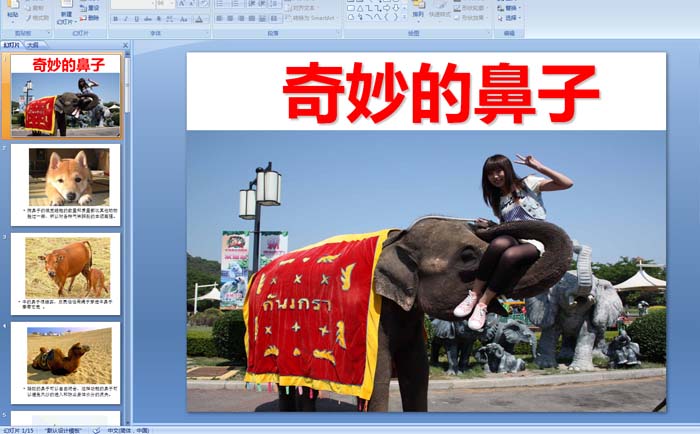
Task: Open Shape Effects (形状效果) dropdown
Action: [x=471, y=17]
